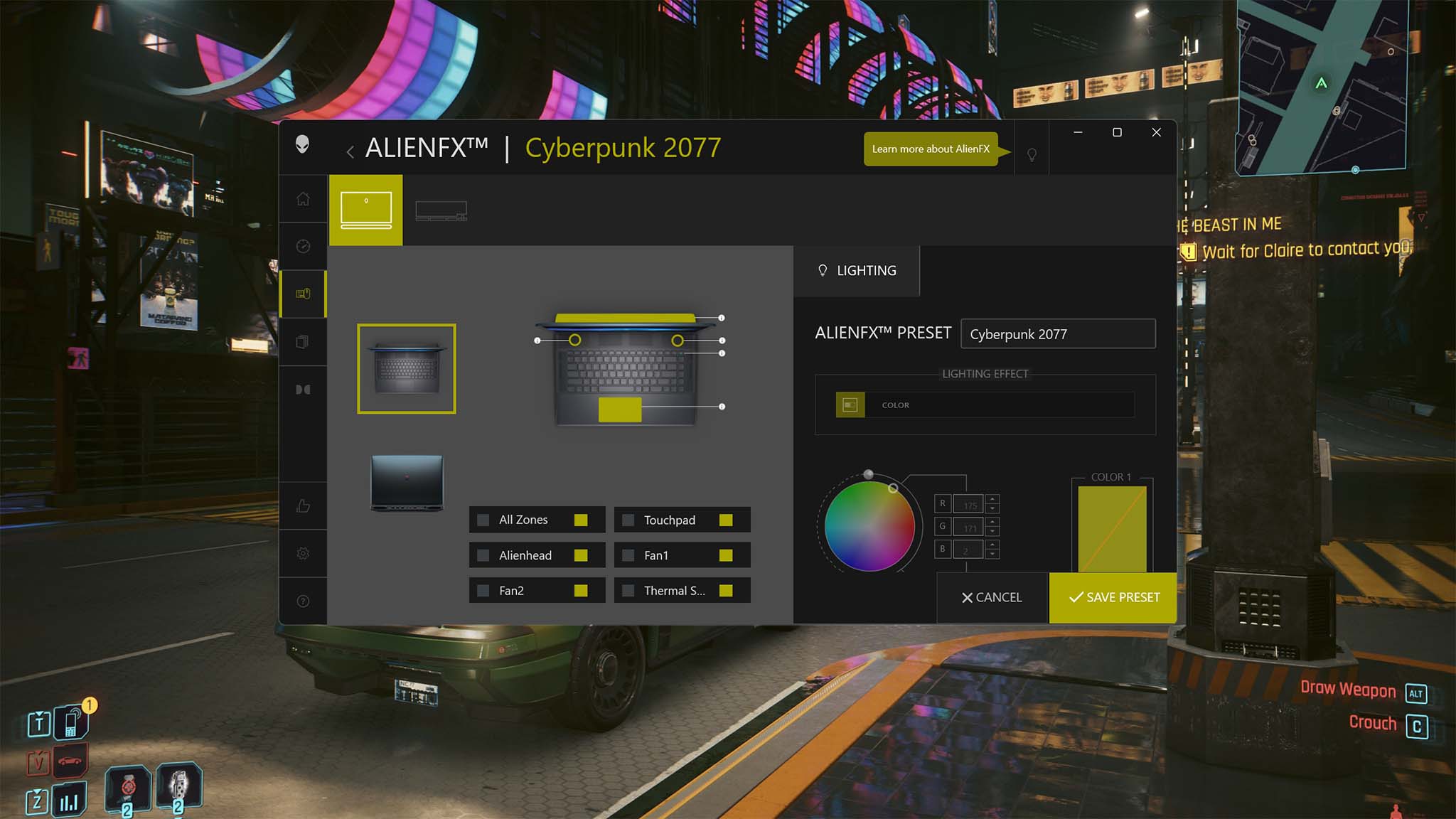Viewport: 1456px width, 819px height.
Task: Select the closed laptop rear view thumbnail
Action: (x=407, y=483)
